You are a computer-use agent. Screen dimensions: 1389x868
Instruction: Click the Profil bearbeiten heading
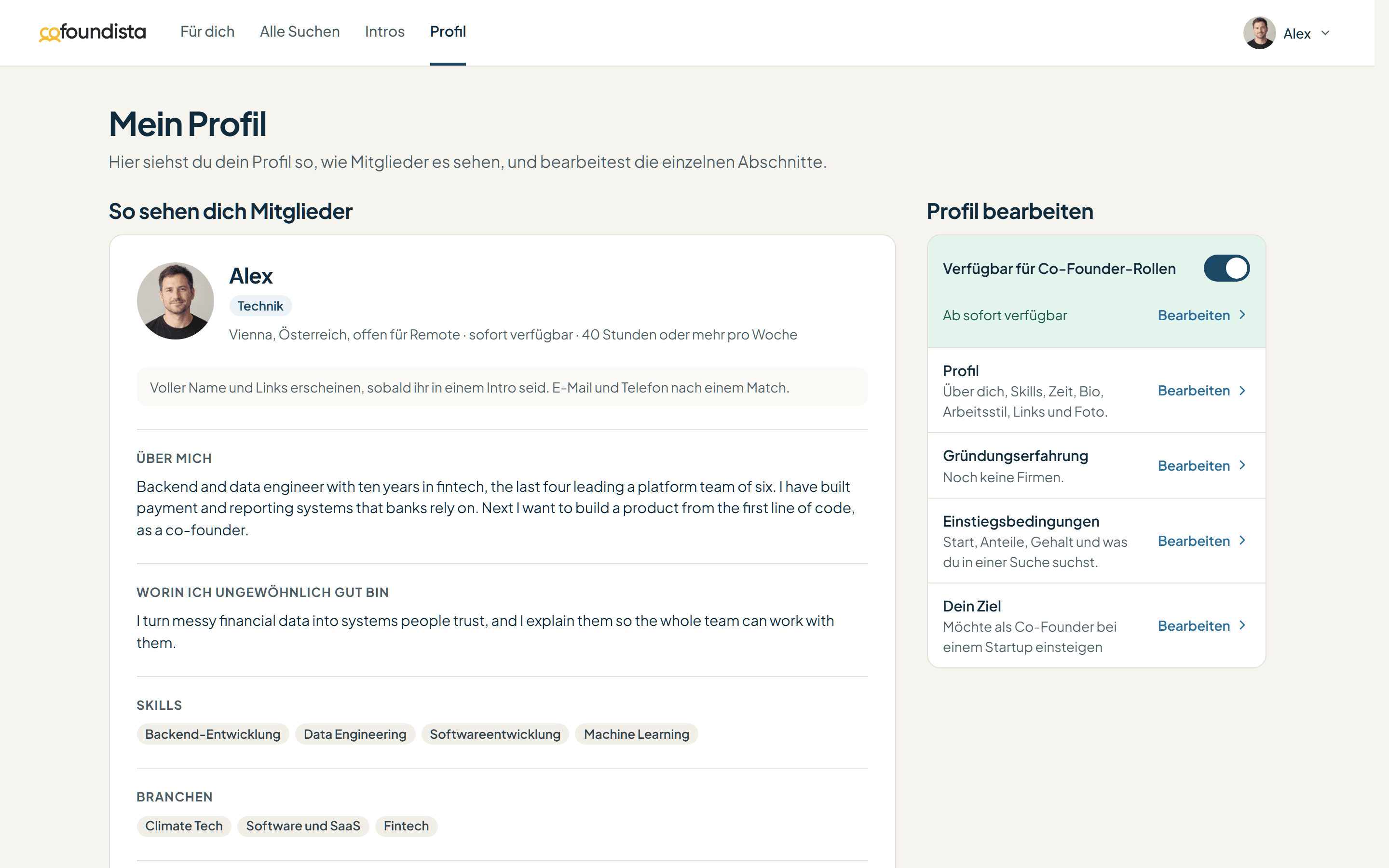coord(1009,211)
